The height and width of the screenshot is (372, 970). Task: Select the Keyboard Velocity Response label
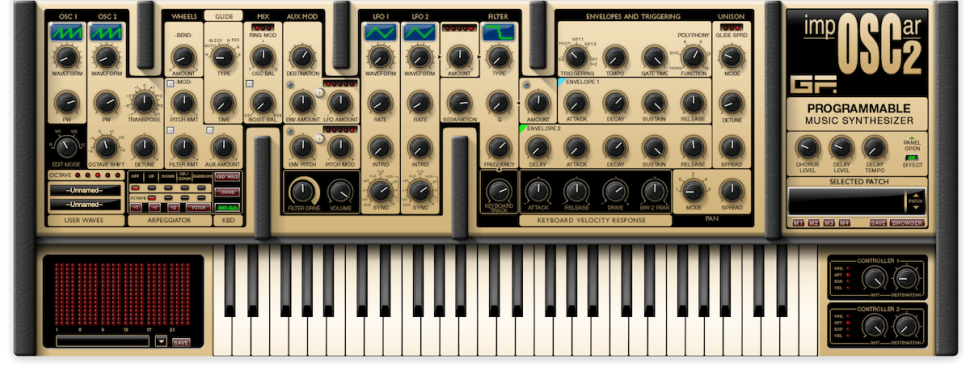(x=595, y=220)
